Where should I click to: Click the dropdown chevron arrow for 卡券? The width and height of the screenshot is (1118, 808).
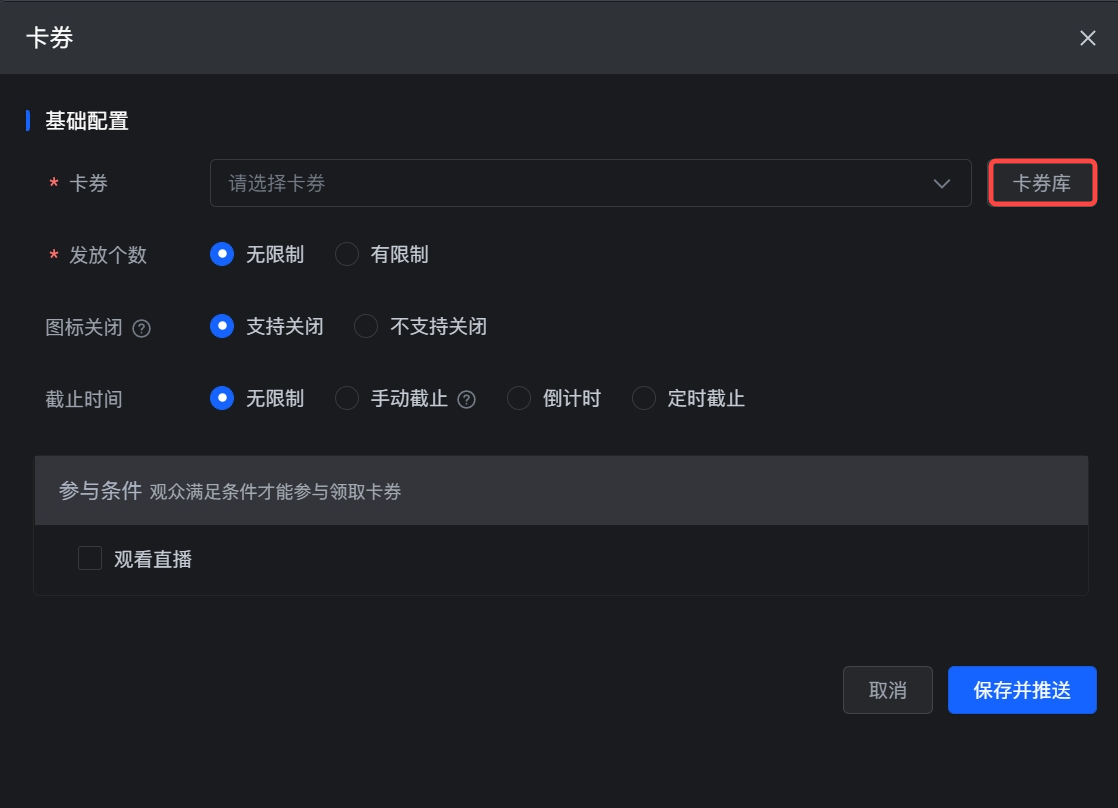(941, 184)
